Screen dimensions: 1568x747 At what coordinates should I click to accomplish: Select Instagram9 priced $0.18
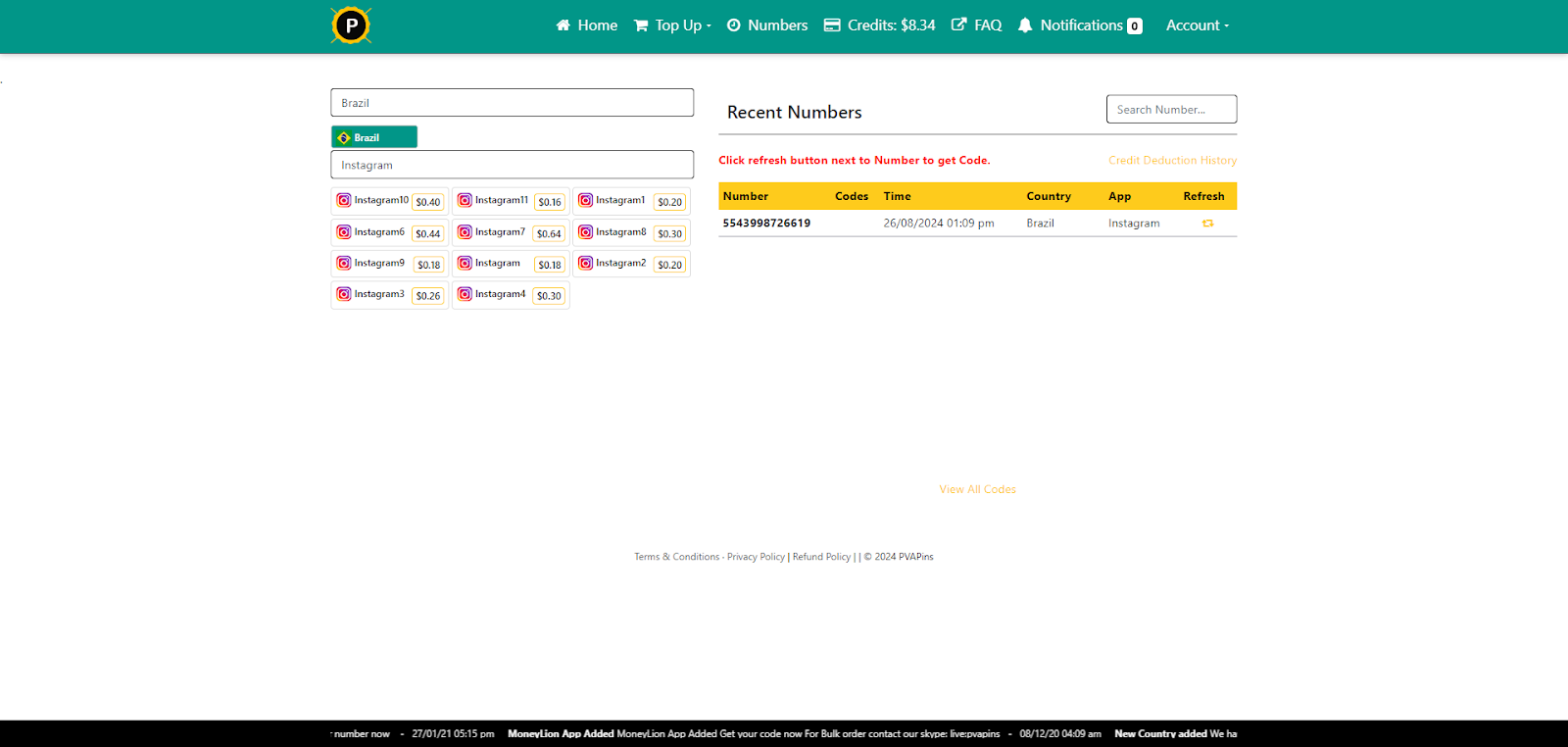[390, 264]
